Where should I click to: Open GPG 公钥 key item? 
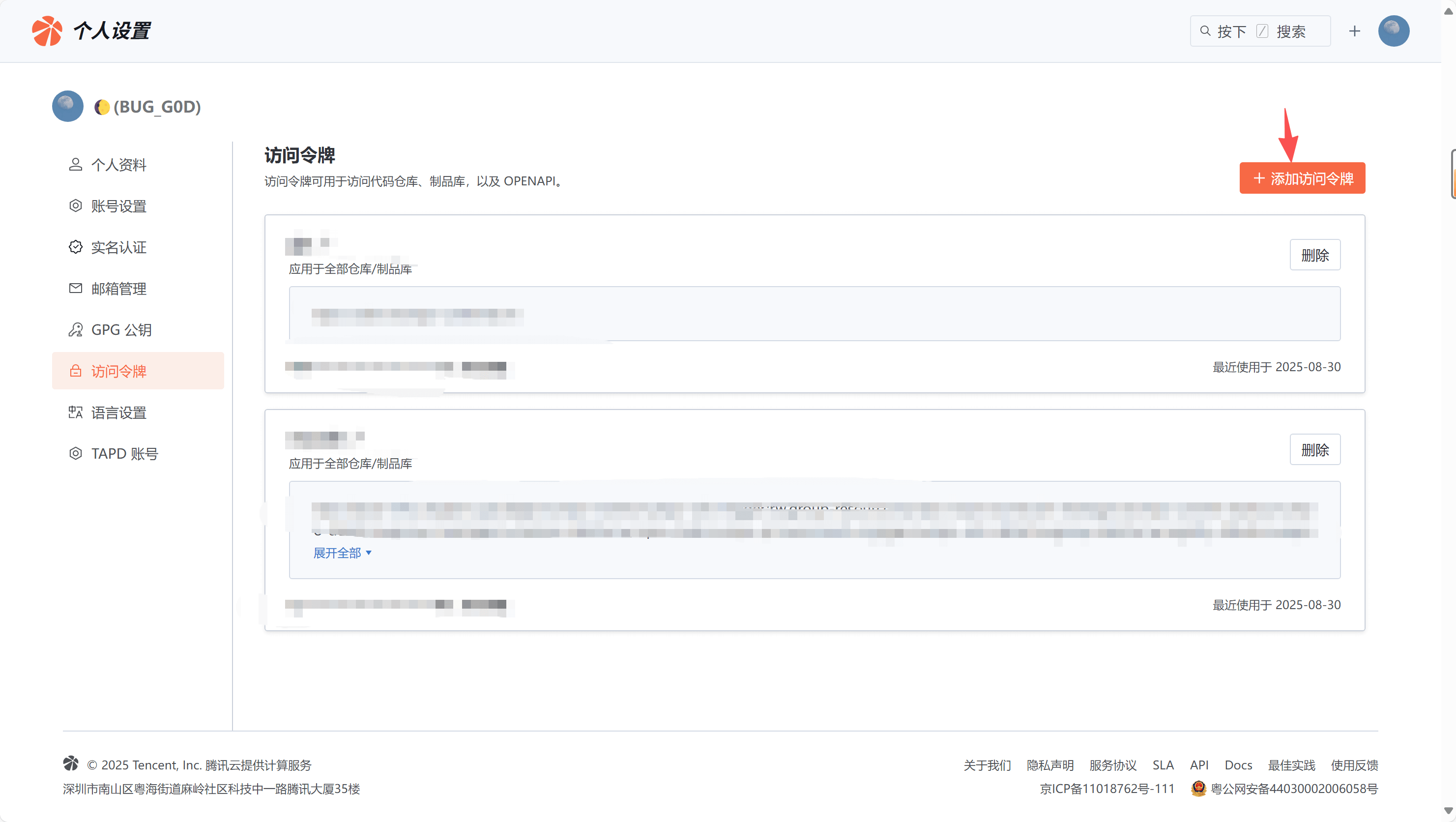[121, 329]
